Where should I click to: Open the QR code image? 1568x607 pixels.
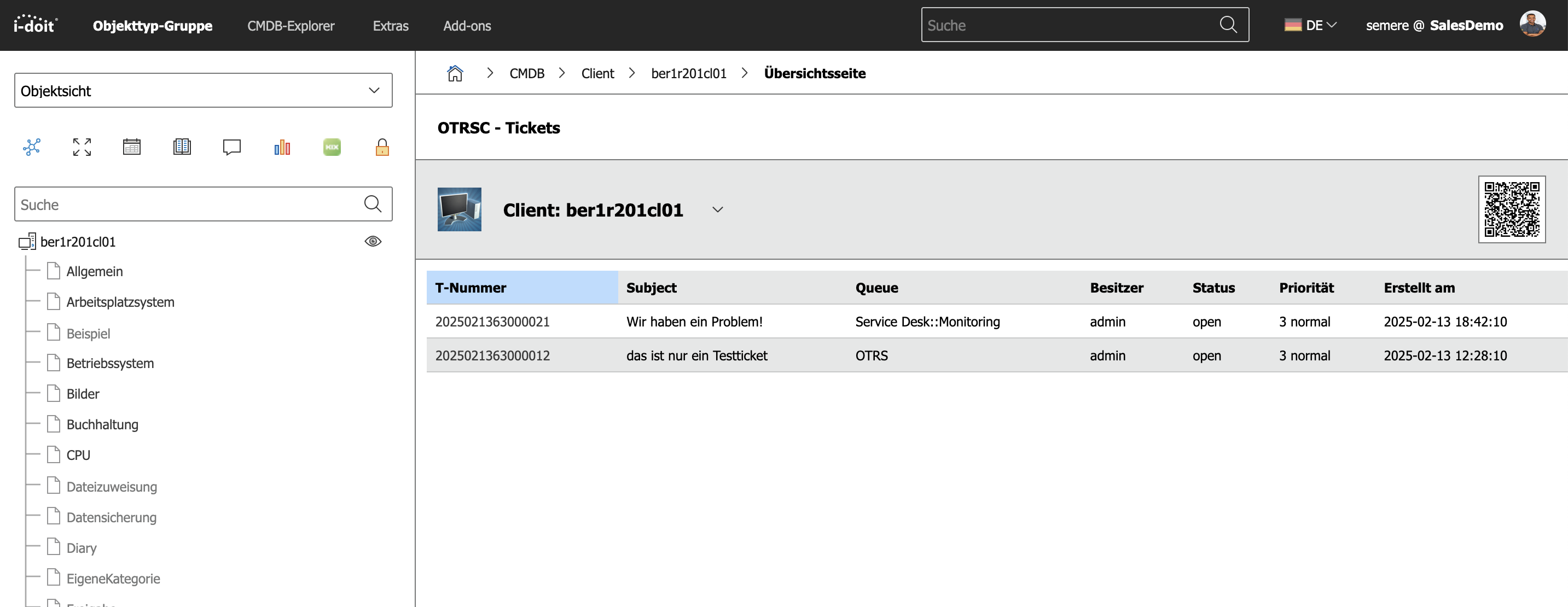point(1512,209)
